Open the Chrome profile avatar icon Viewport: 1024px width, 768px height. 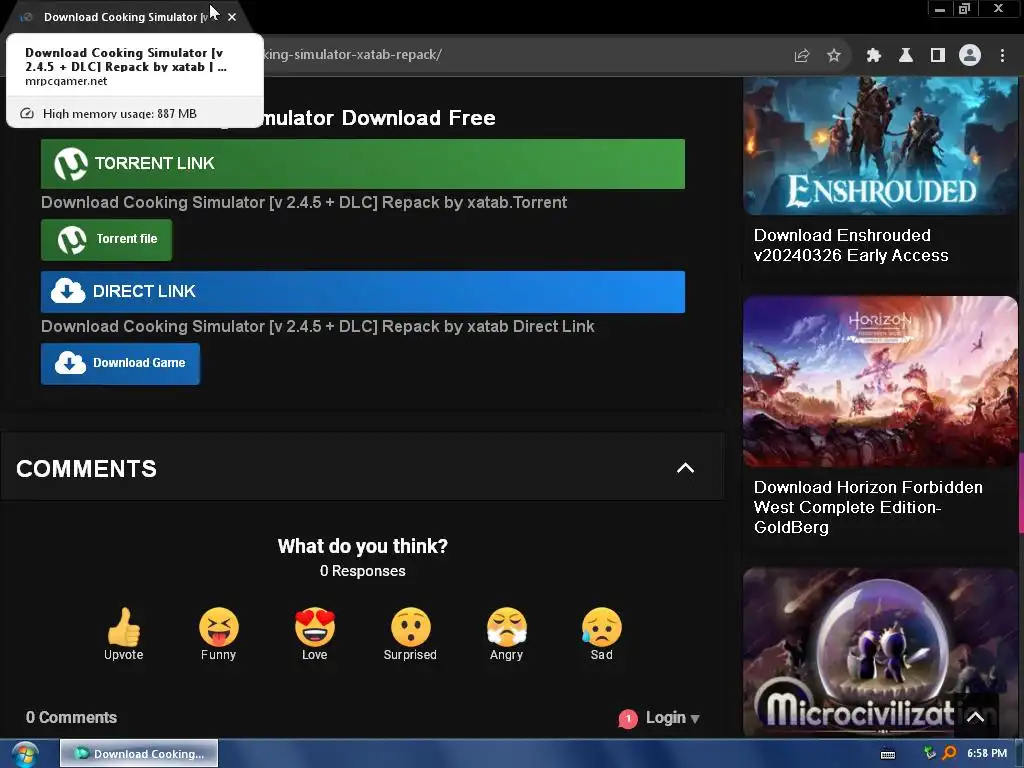pyautogui.click(x=970, y=56)
